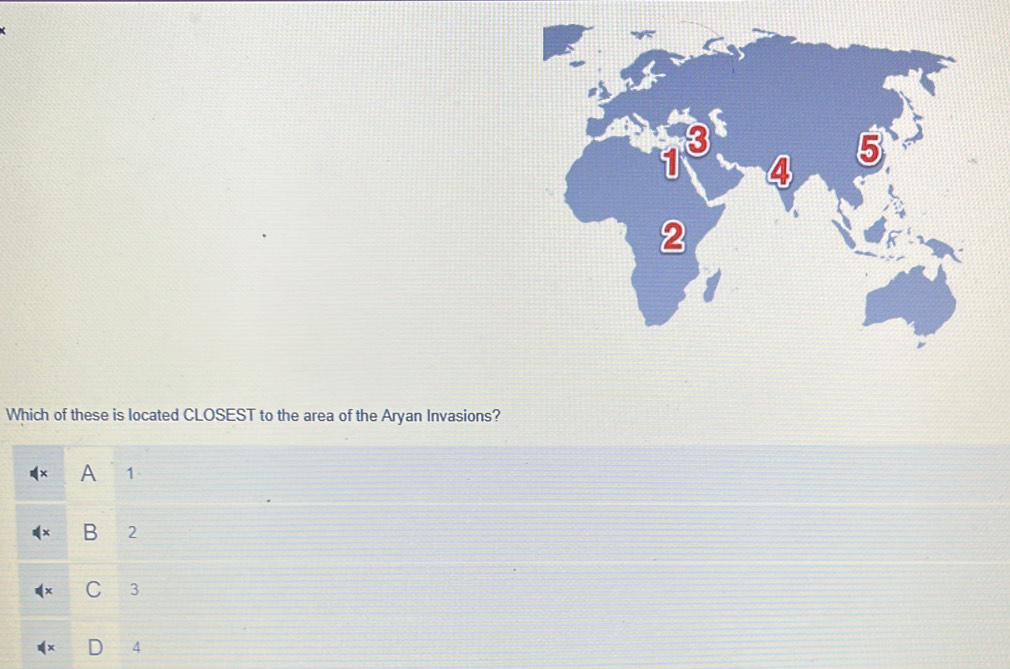The height and width of the screenshot is (669, 1010).
Task: Select answer choice B
Action: [x=90, y=532]
